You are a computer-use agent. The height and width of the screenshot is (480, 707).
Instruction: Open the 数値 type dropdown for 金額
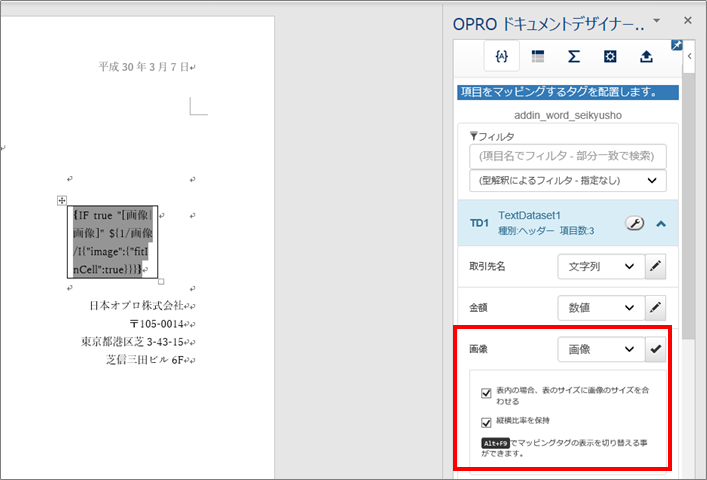click(599, 308)
